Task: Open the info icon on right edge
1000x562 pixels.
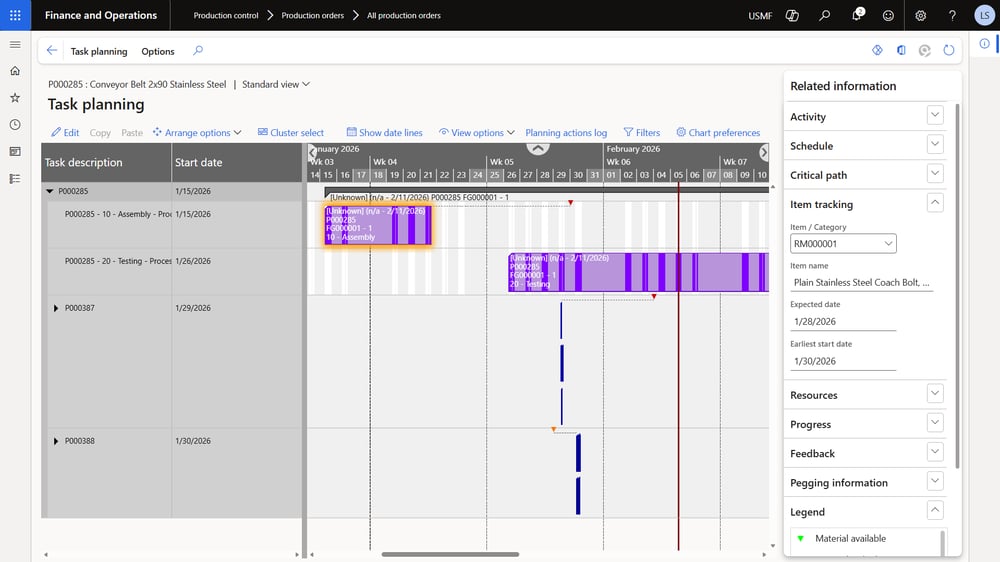Action: [985, 43]
